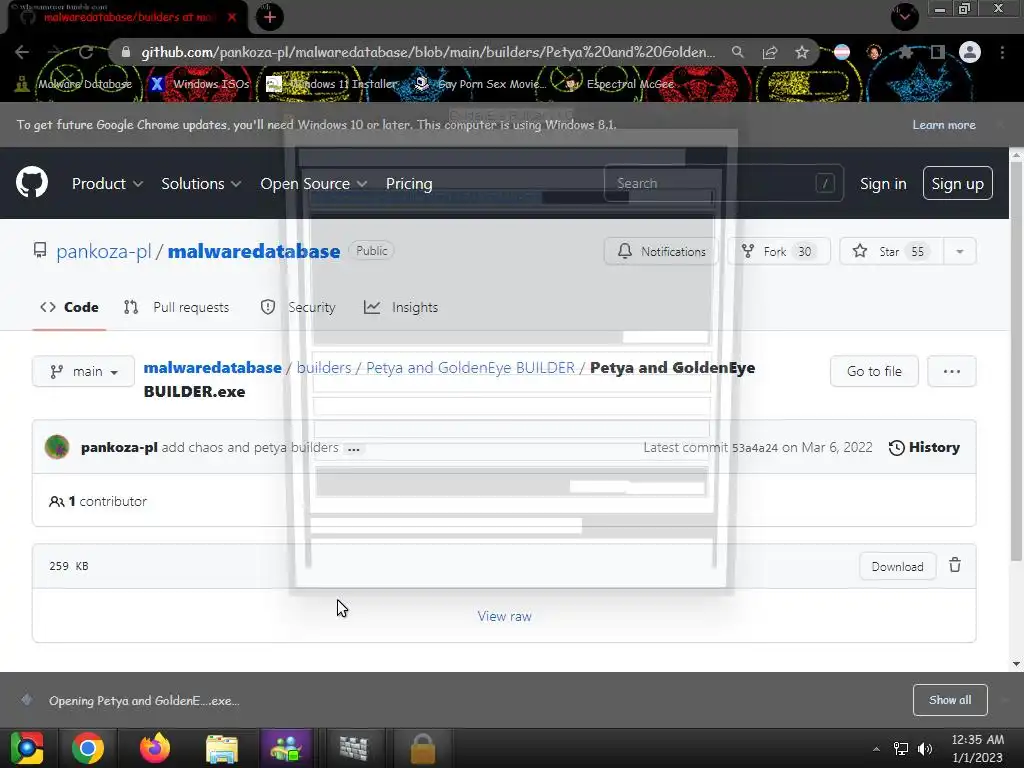Click the zoom magnifier icon in the address bar

point(738,52)
